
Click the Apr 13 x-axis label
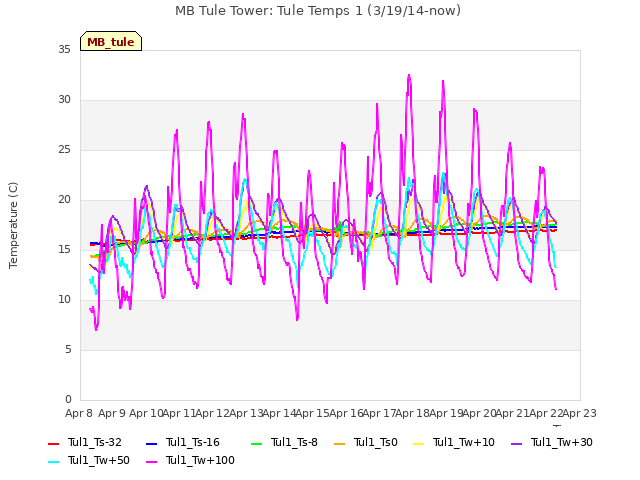246,413
